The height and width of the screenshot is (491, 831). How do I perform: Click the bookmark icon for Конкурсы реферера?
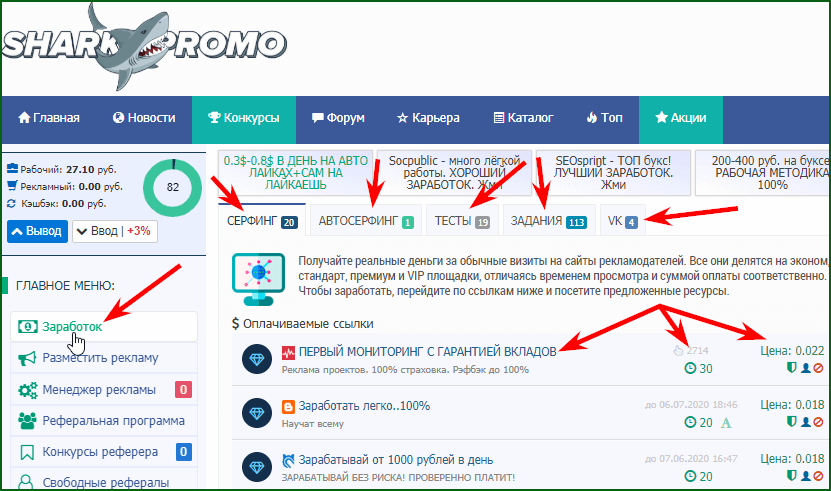point(26,452)
